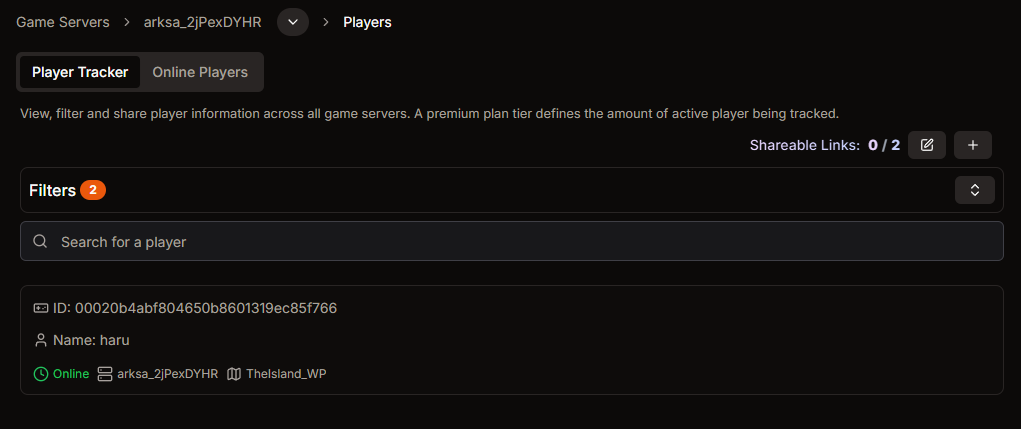
Task: Click the Players breadcrumb item
Action: 367,22
